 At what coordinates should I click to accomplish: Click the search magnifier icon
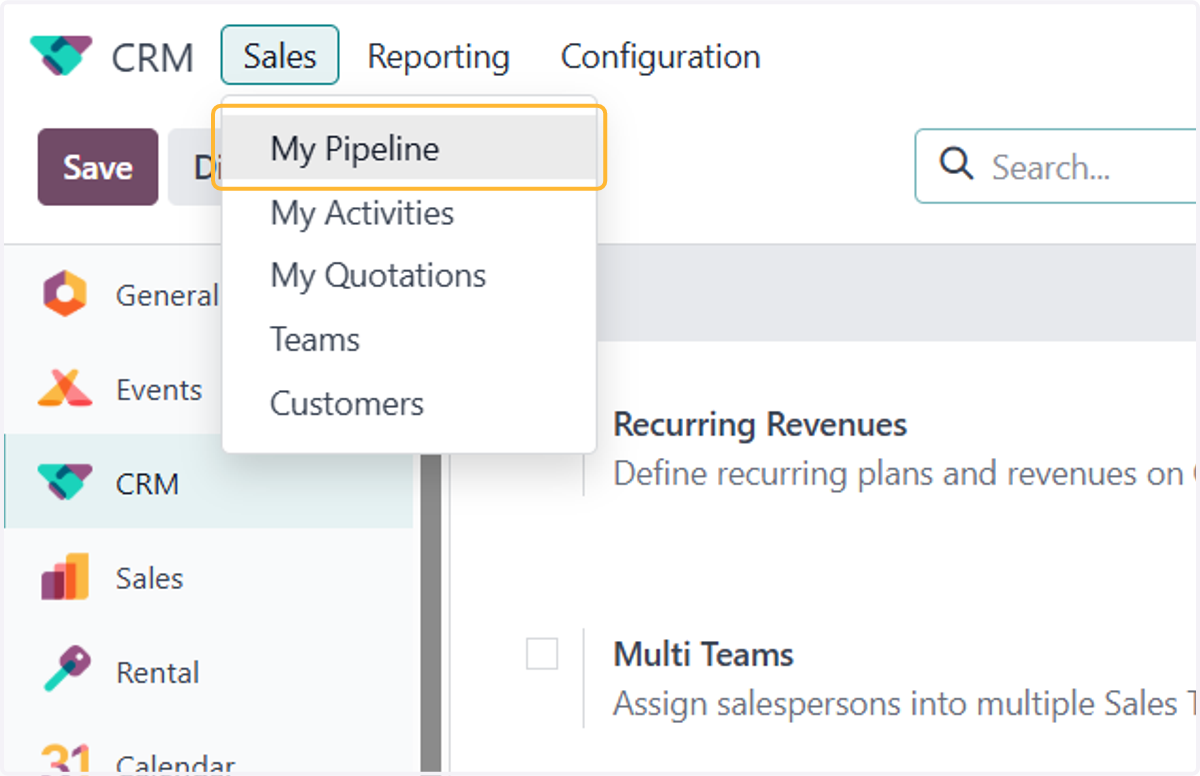tap(957, 165)
